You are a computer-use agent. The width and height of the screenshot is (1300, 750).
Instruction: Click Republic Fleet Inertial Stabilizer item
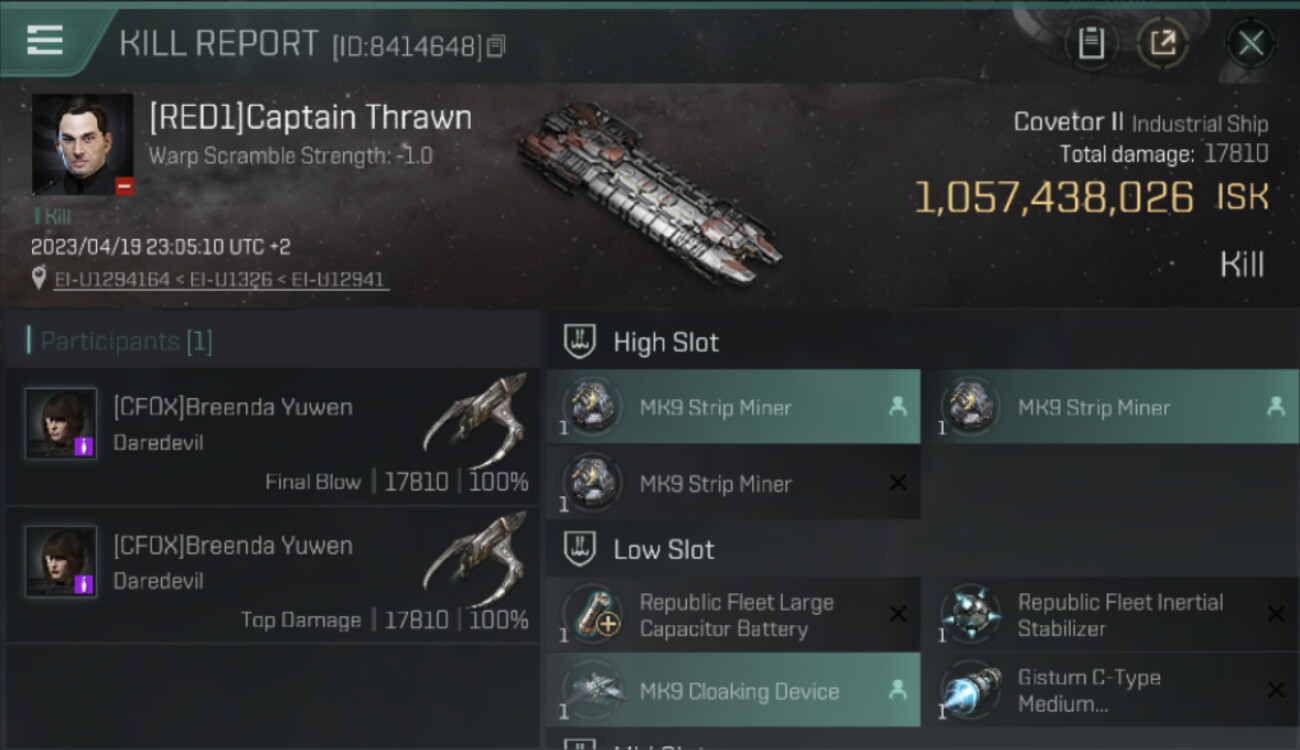point(1110,615)
